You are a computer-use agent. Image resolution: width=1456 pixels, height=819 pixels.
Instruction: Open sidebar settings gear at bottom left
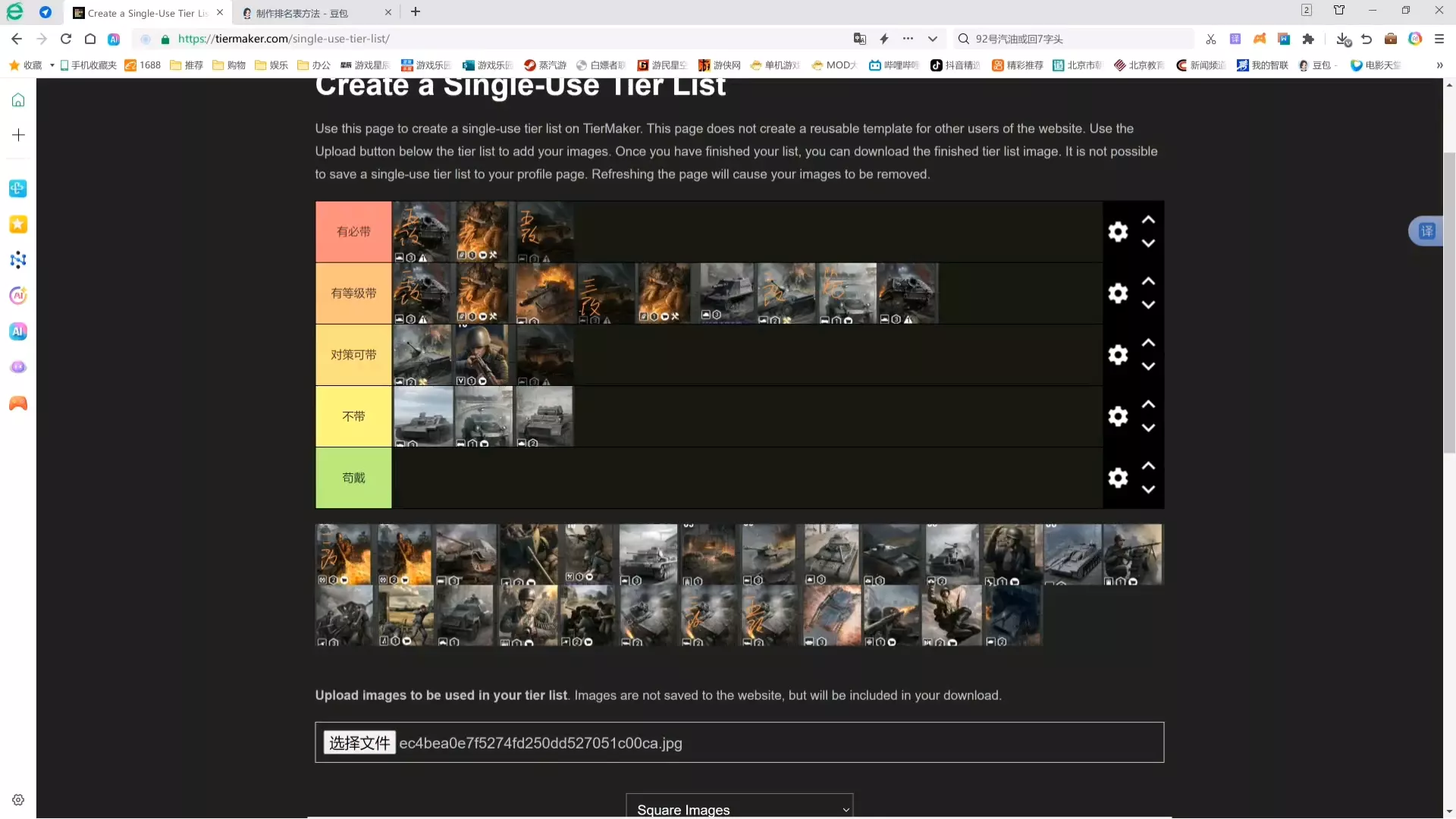click(x=18, y=800)
